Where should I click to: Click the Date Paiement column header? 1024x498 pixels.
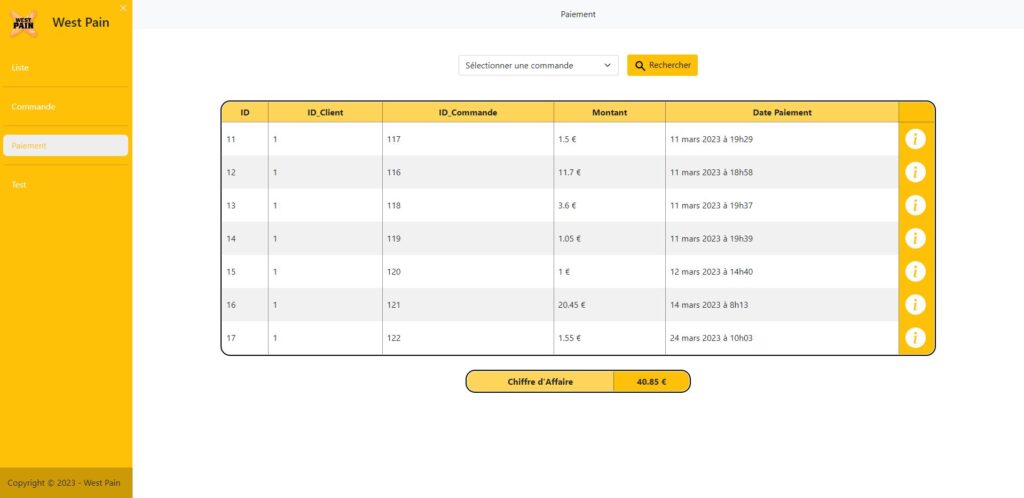click(x=782, y=112)
